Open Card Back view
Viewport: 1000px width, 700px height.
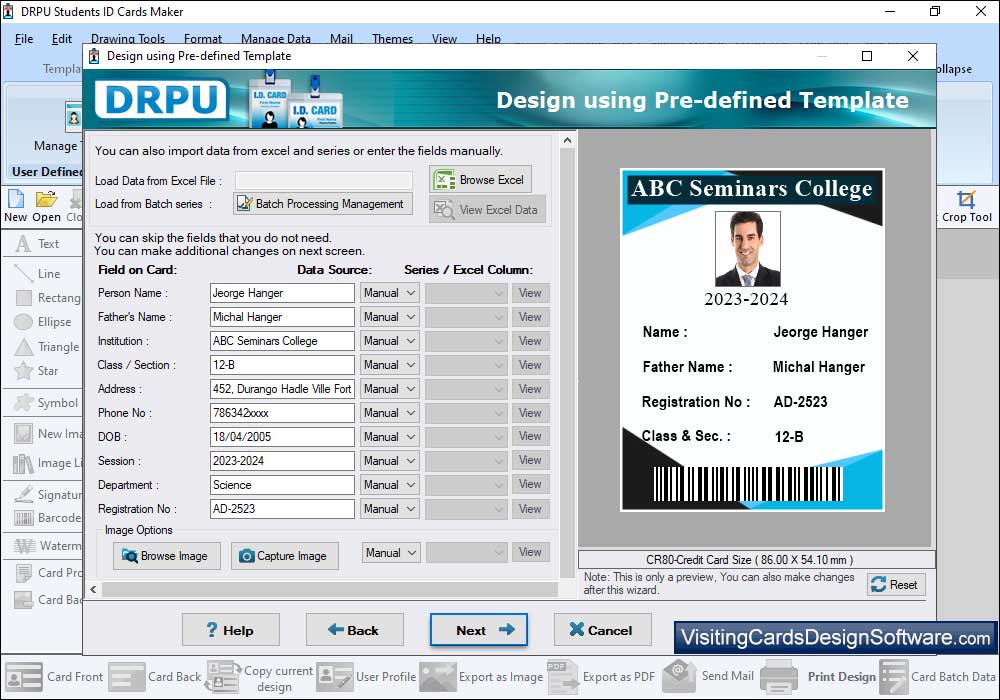pos(154,677)
